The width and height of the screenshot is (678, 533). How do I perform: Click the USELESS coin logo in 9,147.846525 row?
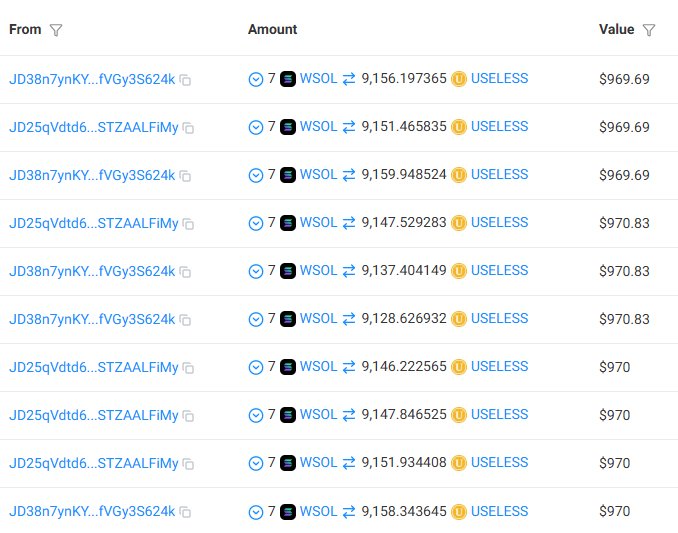pos(459,415)
